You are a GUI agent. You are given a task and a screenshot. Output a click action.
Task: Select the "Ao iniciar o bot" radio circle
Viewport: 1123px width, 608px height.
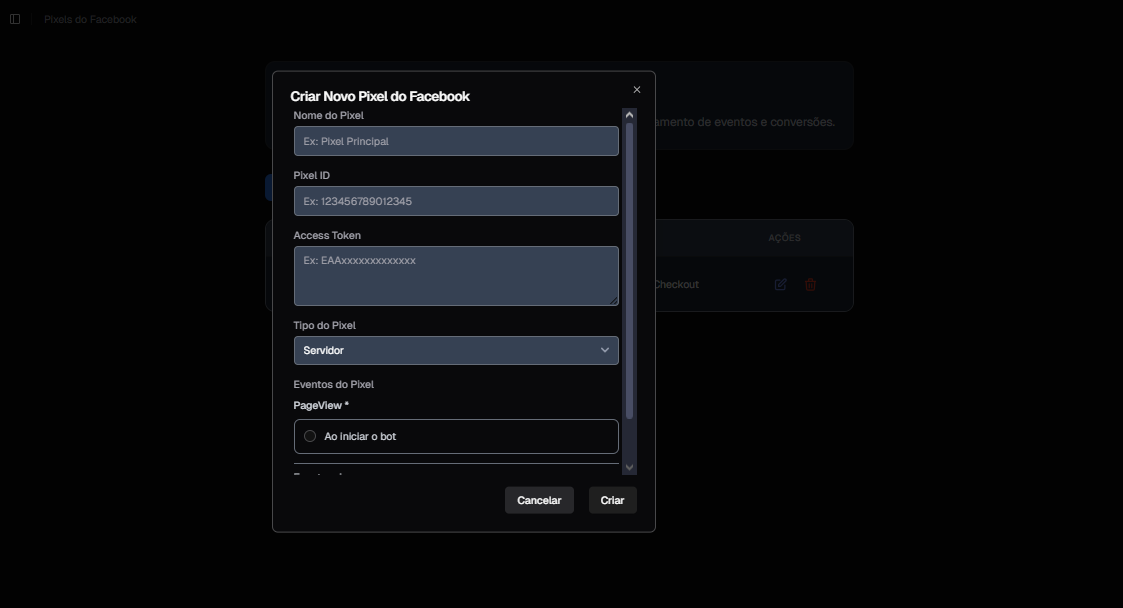coord(310,436)
